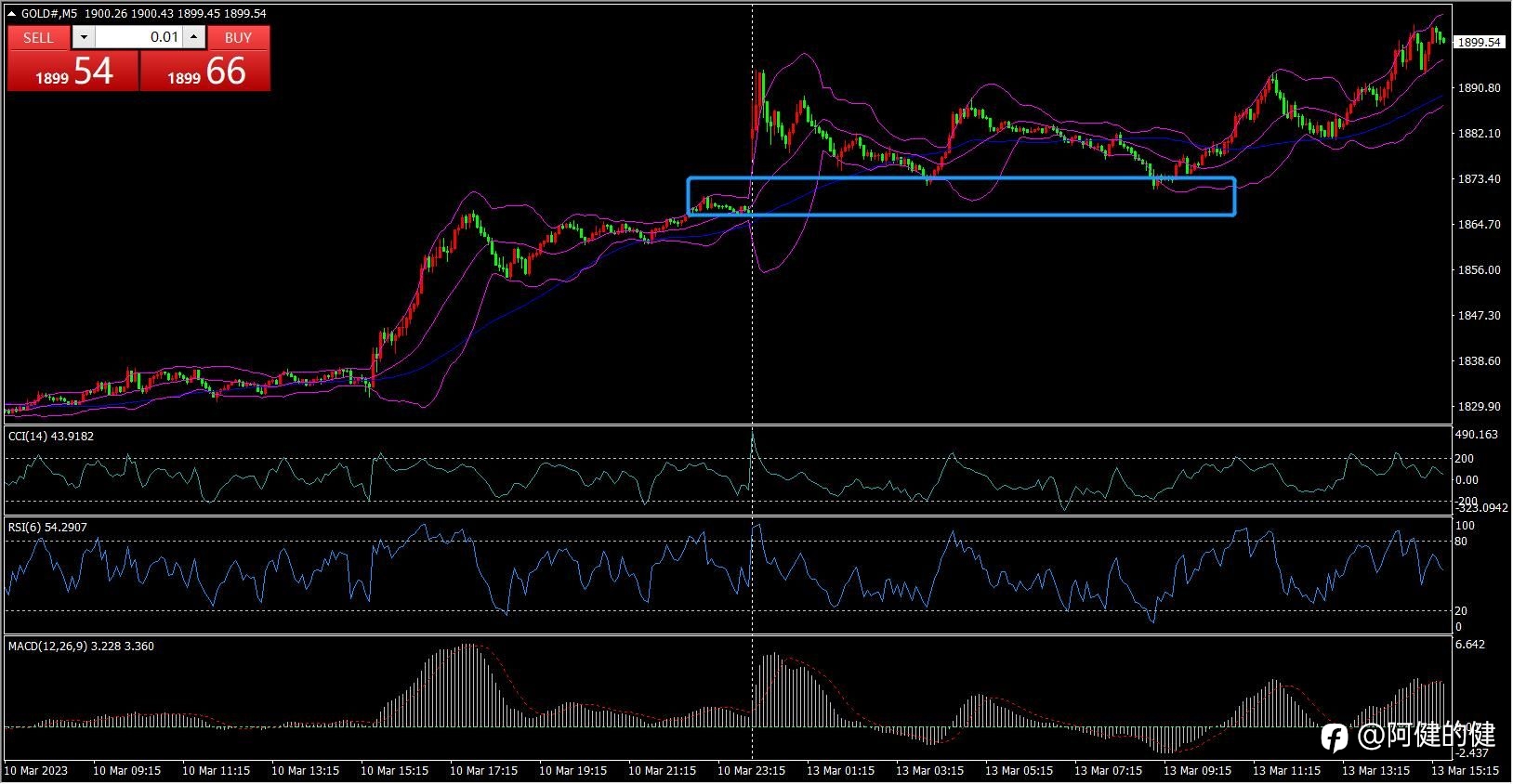1513x784 pixels.
Task: Click the BUY button label
Action: pyautogui.click(x=238, y=37)
